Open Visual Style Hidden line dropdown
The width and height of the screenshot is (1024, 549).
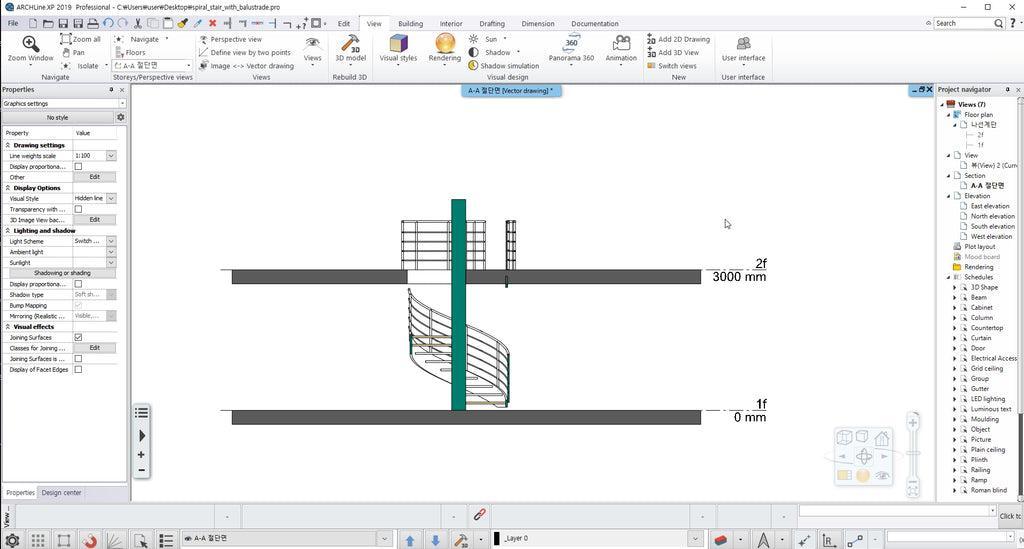point(111,198)
